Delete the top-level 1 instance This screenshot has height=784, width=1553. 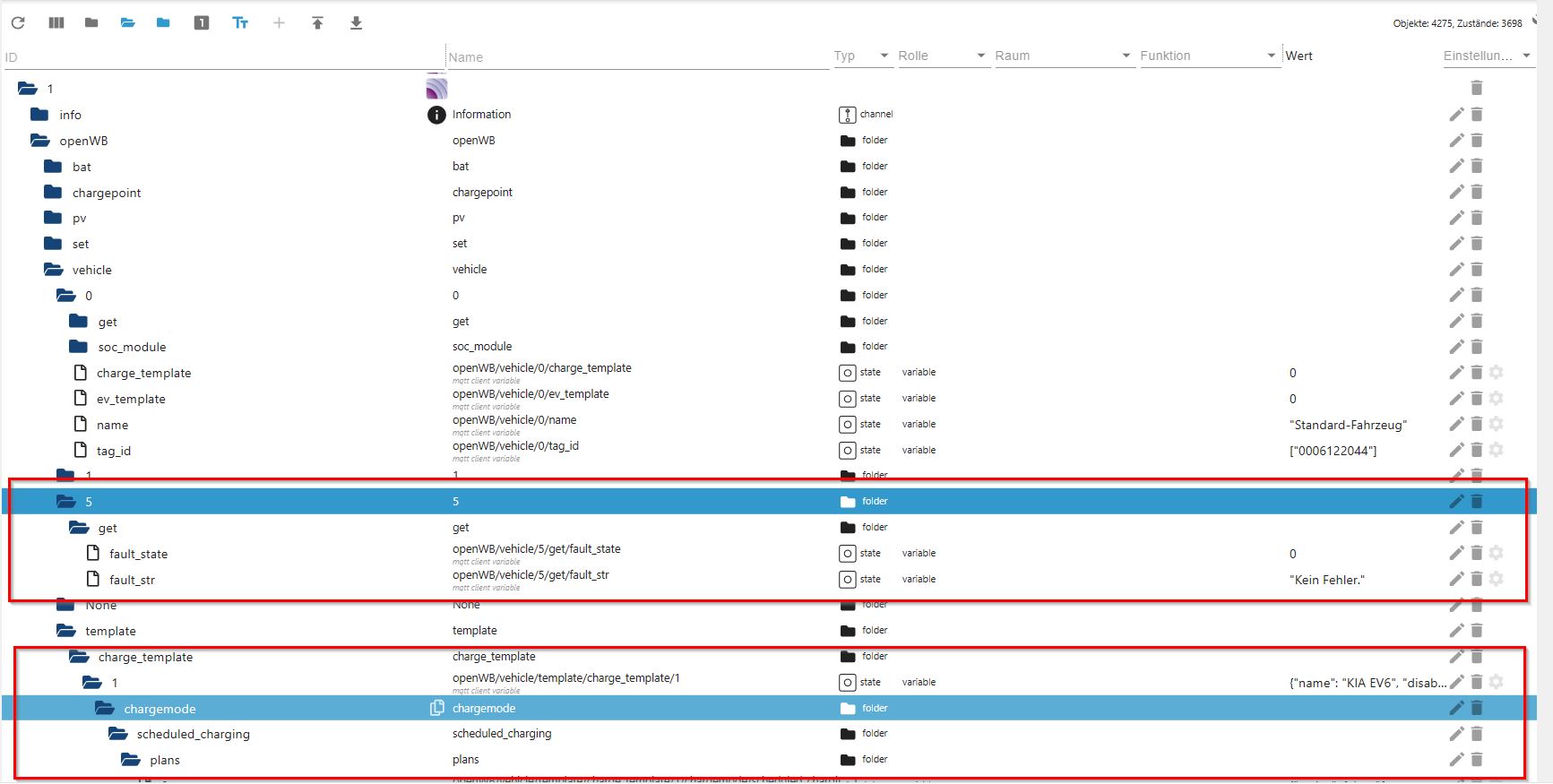tap(1477, 88)
